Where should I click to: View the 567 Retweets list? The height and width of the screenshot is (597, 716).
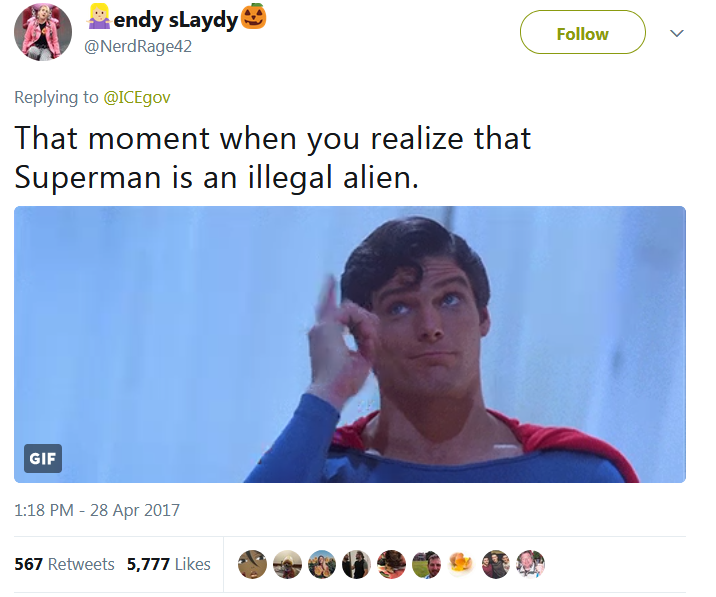pyautogui.click(x=64, y=564)
